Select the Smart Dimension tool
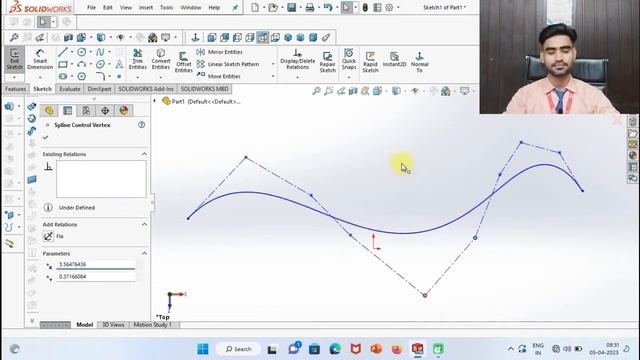The width and height of the screenshot is (640, 360). tap(40, 59)
